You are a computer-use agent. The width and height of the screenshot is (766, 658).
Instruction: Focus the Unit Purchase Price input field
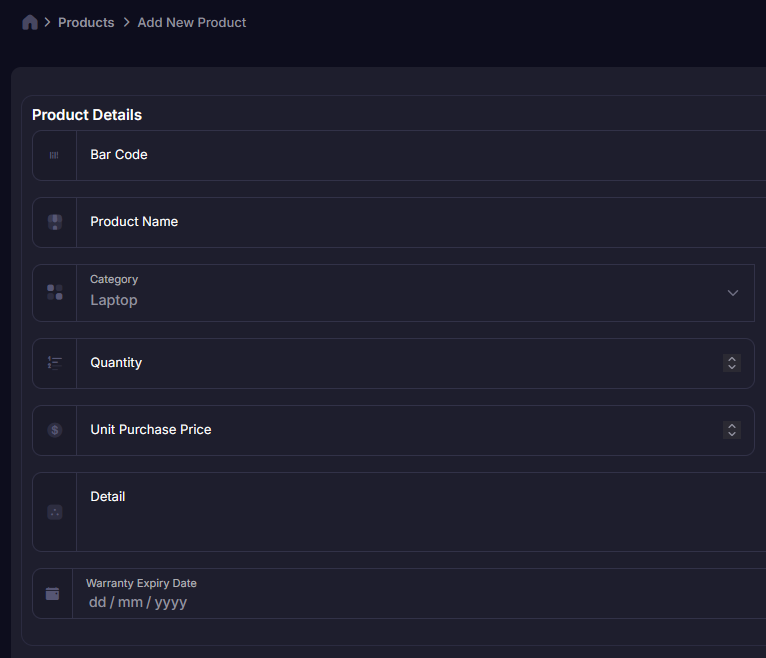[x=400, y=430]
